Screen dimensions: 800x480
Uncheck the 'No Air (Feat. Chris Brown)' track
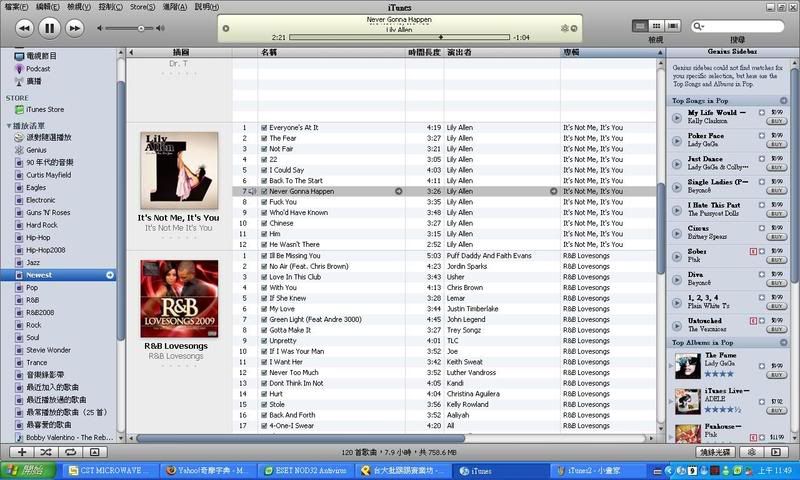click(264, 266)
